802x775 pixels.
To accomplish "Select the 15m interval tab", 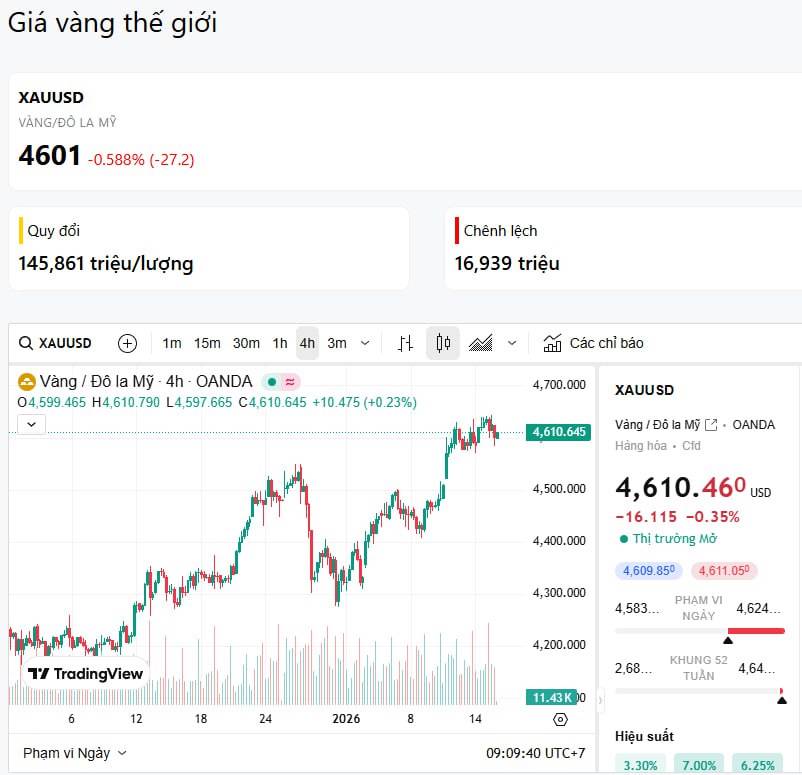I will coord(207,342).
